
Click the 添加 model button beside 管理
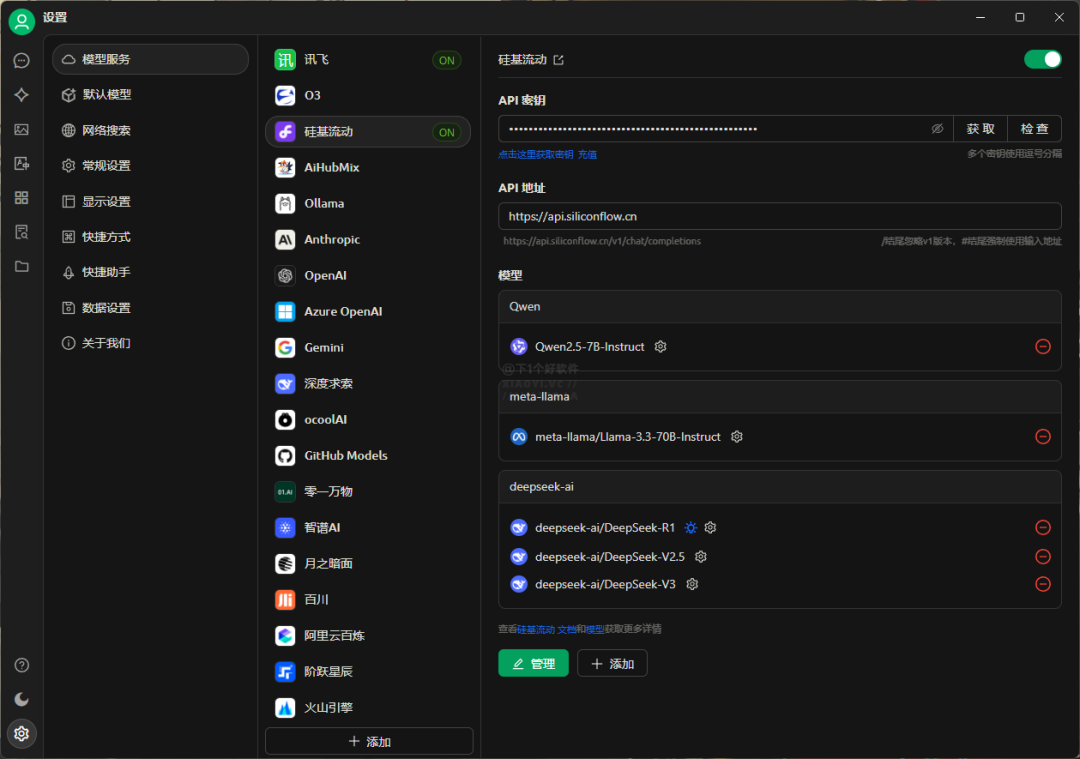coord(612,663)
